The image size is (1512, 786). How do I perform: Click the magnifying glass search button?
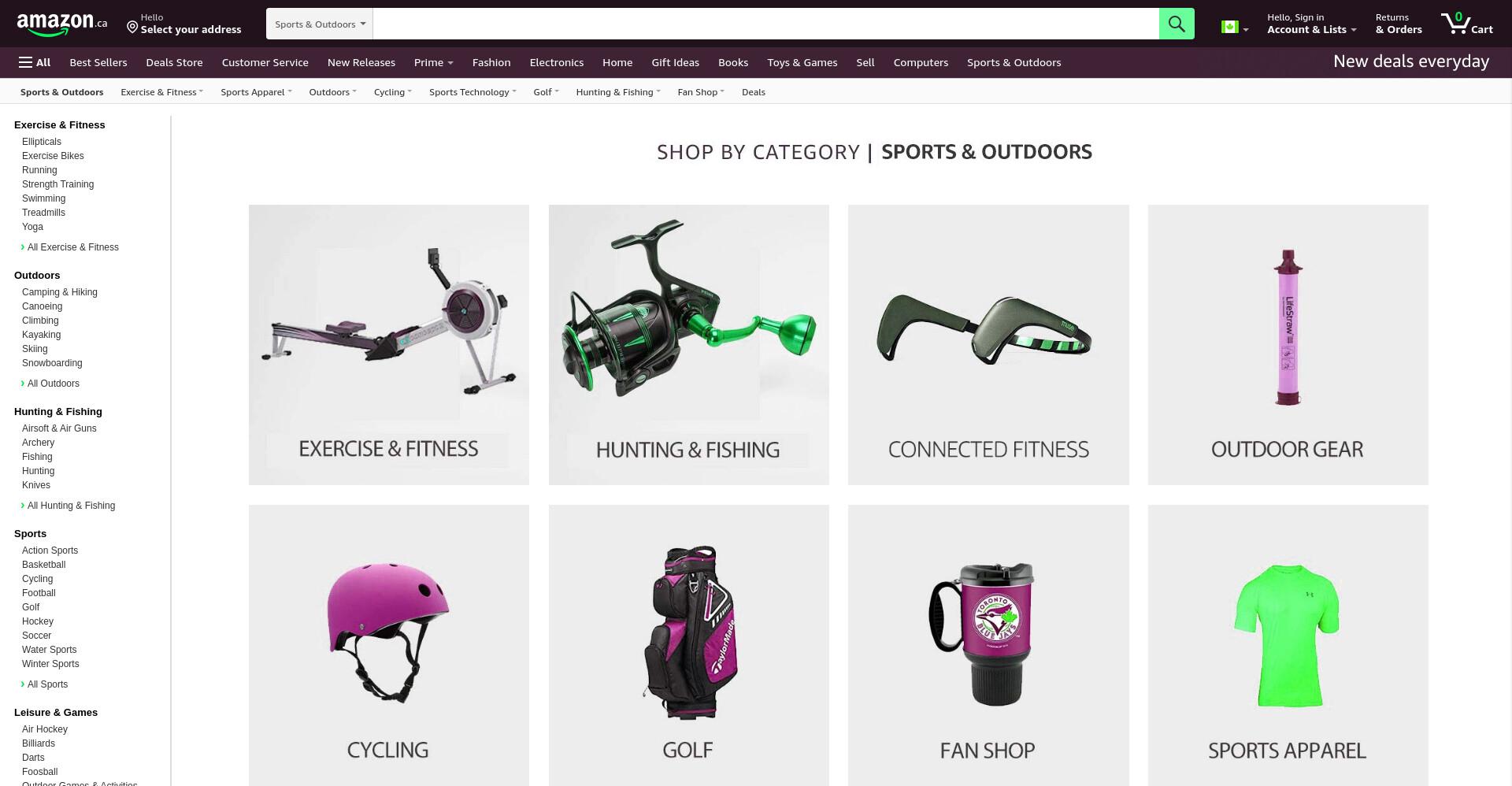click(x=1177, y=24)
